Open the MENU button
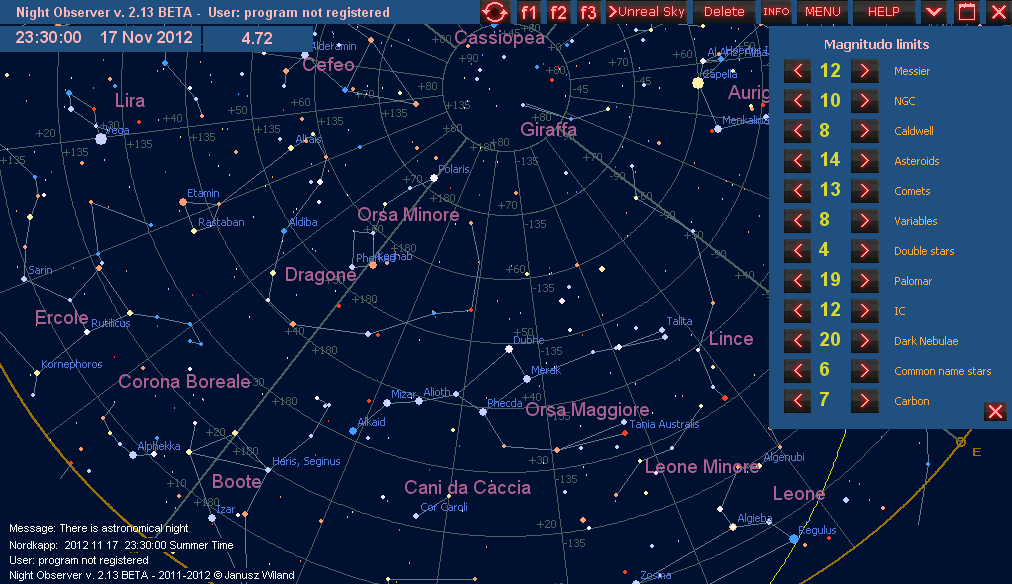 coord(823,12)
